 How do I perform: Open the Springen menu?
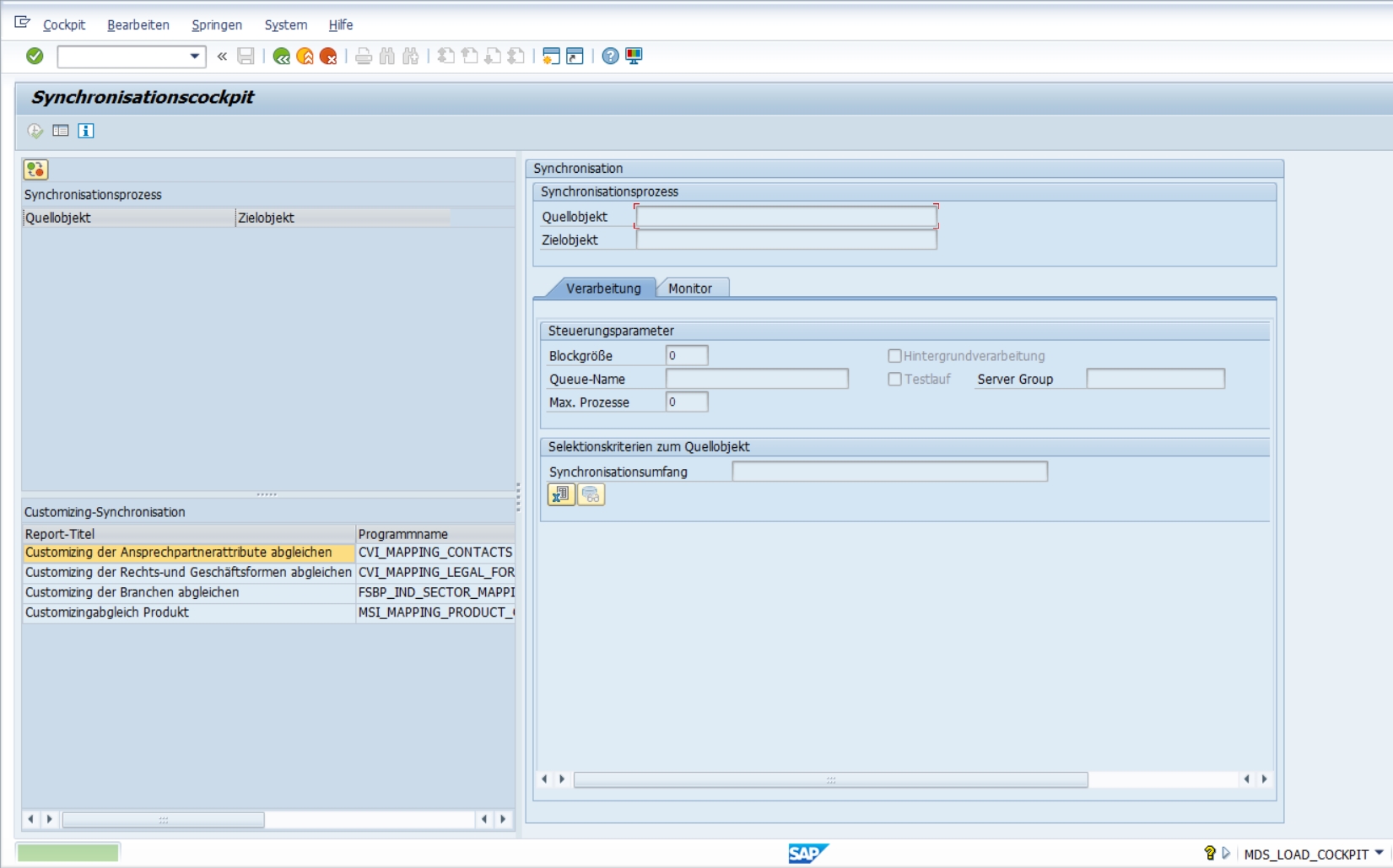(x=217, y=25)
